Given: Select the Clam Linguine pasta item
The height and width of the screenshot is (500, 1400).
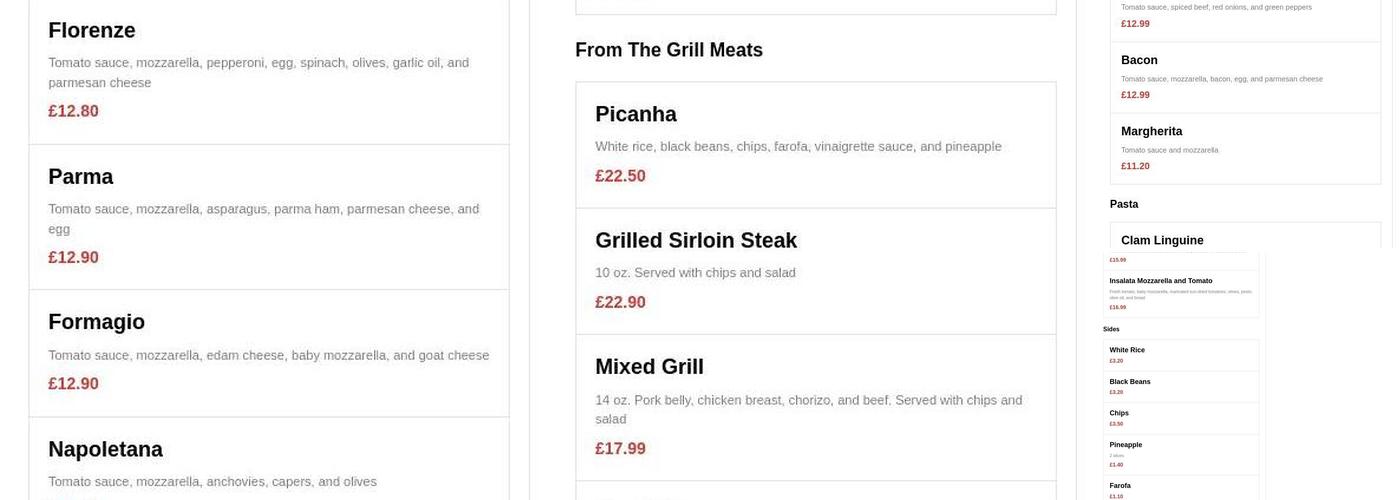Looking at the screenshot, I should tap(1162, 240).
